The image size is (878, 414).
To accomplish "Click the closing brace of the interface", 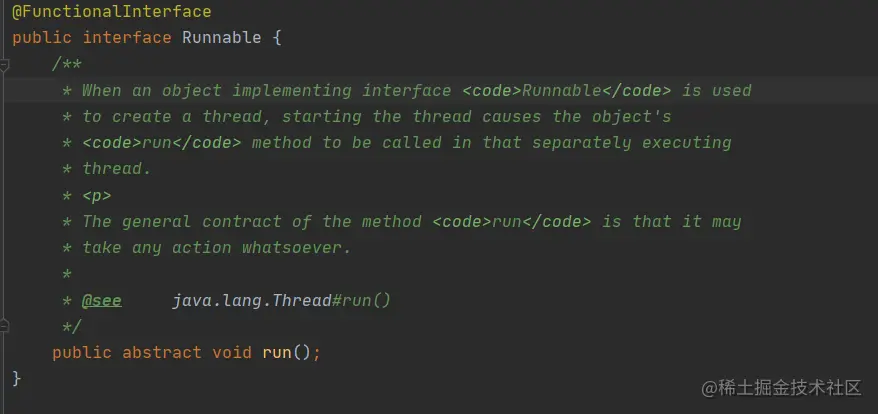I will point(16,379).
